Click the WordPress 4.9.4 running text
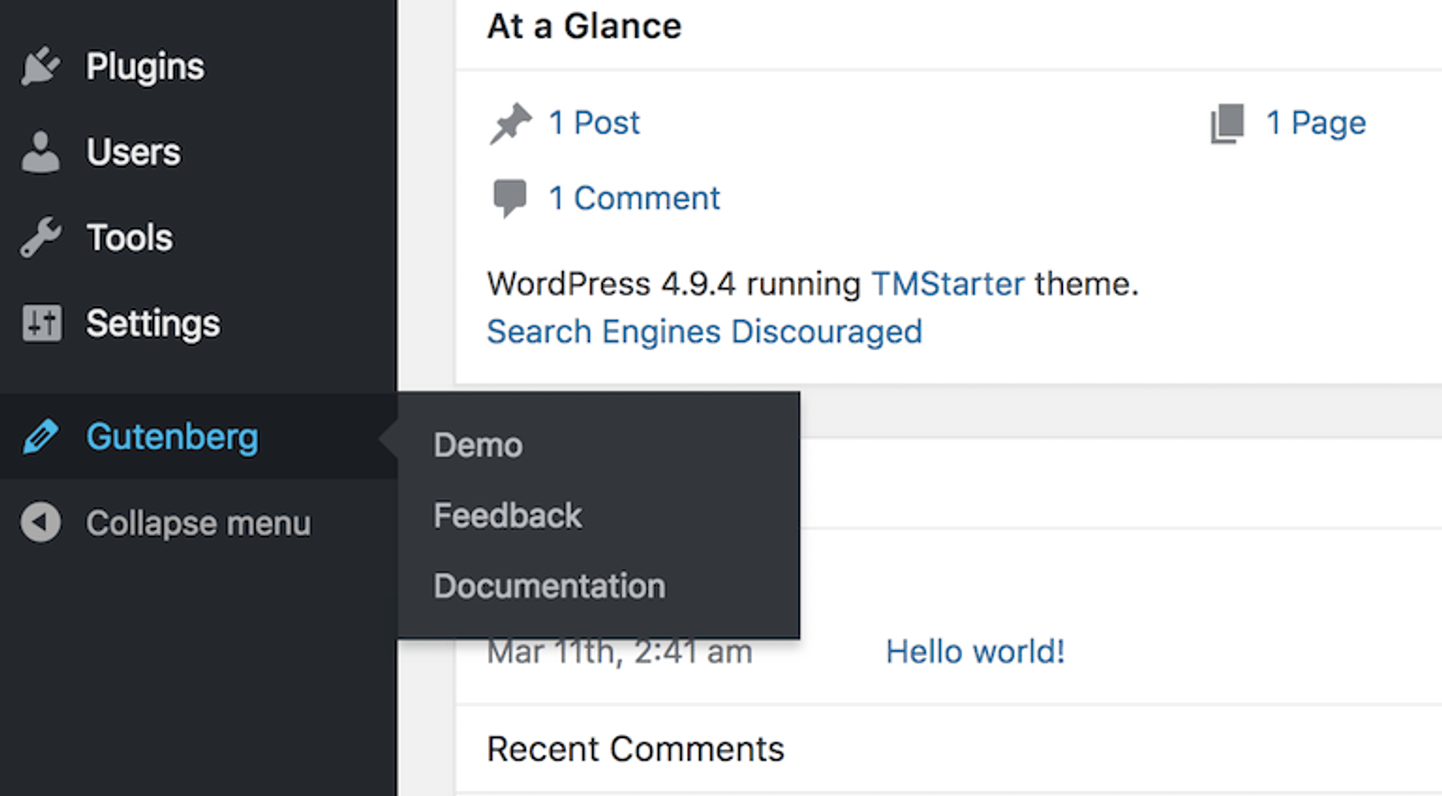Screen dimensions: 1442x796 [674, 284]
